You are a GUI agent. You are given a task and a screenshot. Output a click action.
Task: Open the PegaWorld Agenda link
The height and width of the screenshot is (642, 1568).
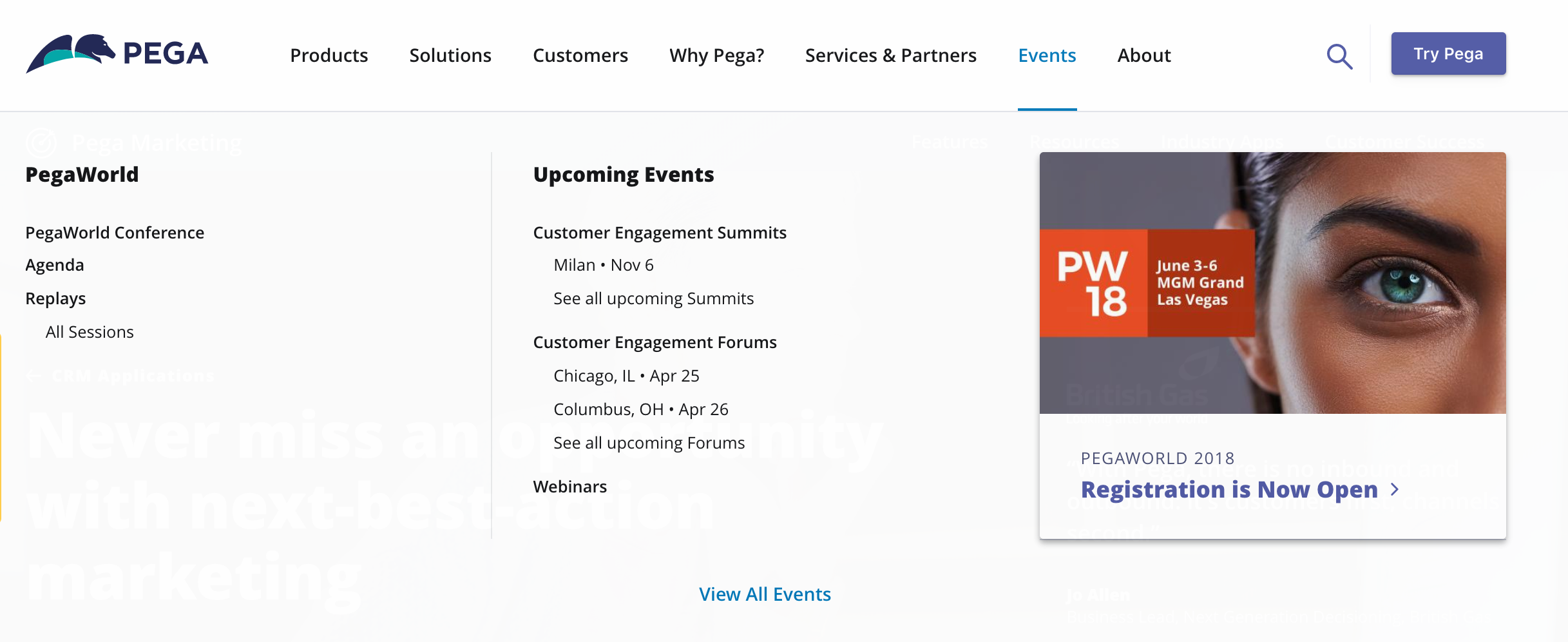tap(55, 265)
